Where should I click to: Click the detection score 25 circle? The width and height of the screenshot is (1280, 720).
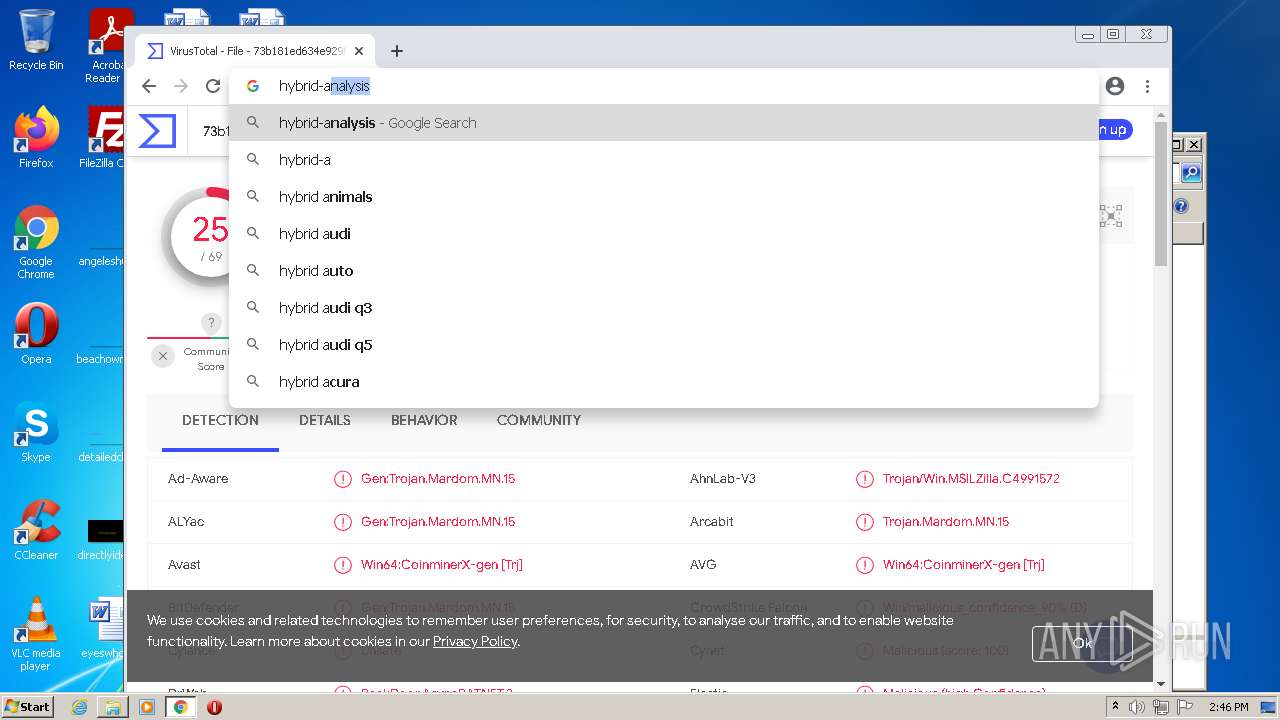pos(210,235)
